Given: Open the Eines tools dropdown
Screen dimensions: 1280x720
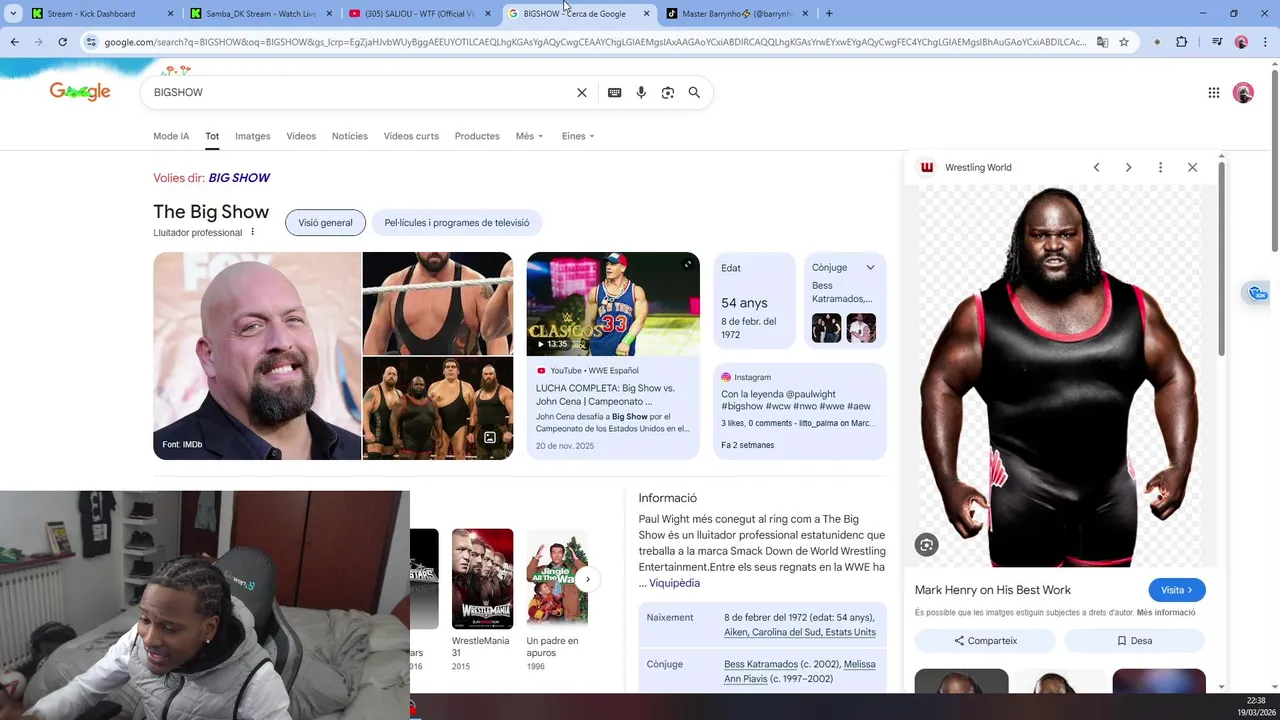Looking at the screenshot, I should [x=578, y=136].
